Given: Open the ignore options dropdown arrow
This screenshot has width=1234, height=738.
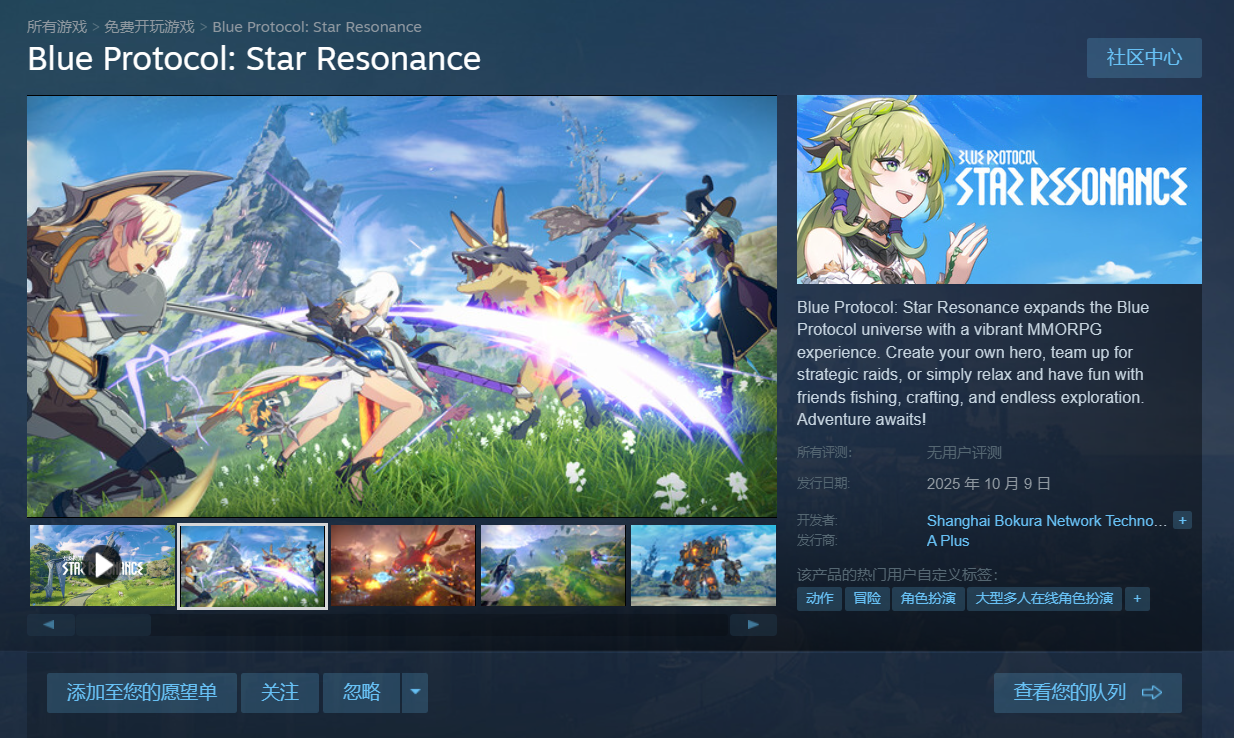Looking at the screenshot, I should (415, 693).
